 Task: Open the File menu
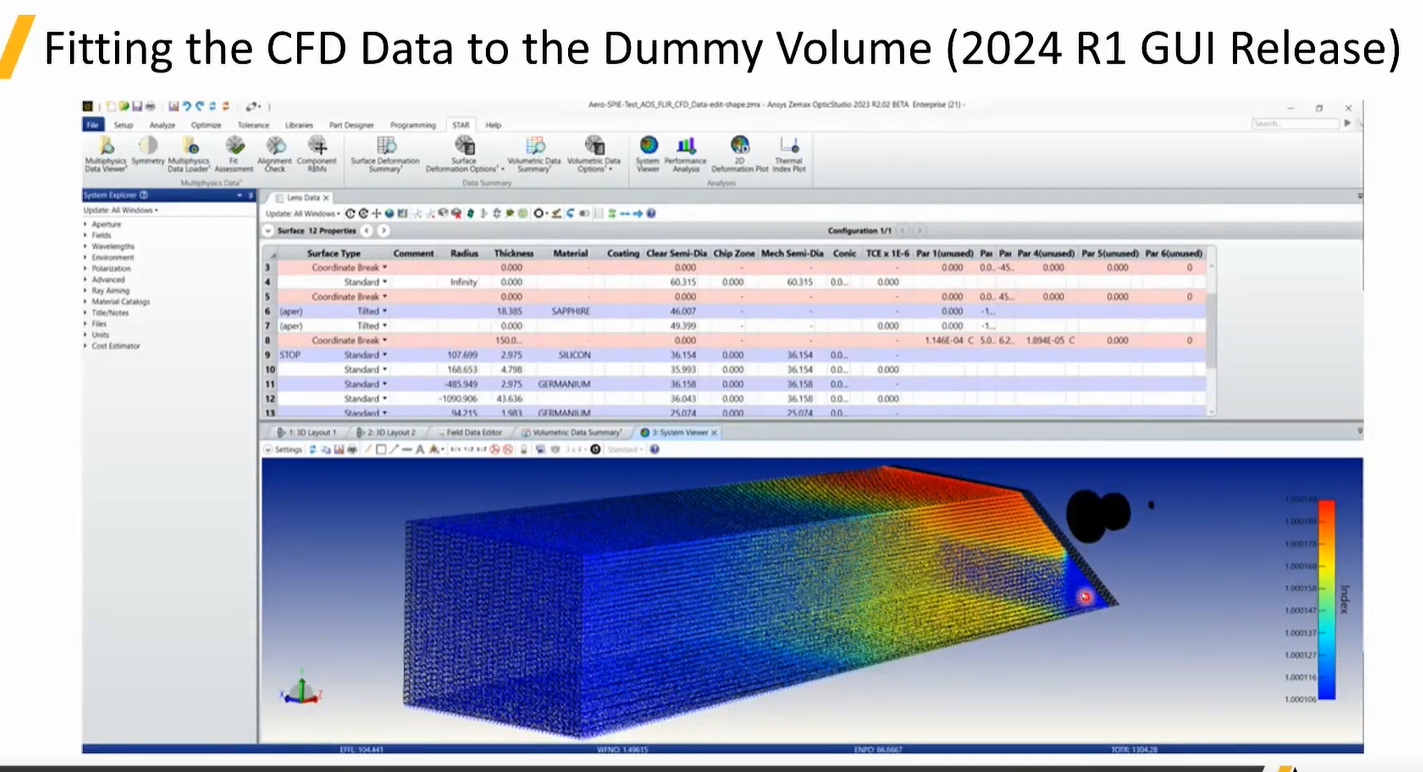93,125
